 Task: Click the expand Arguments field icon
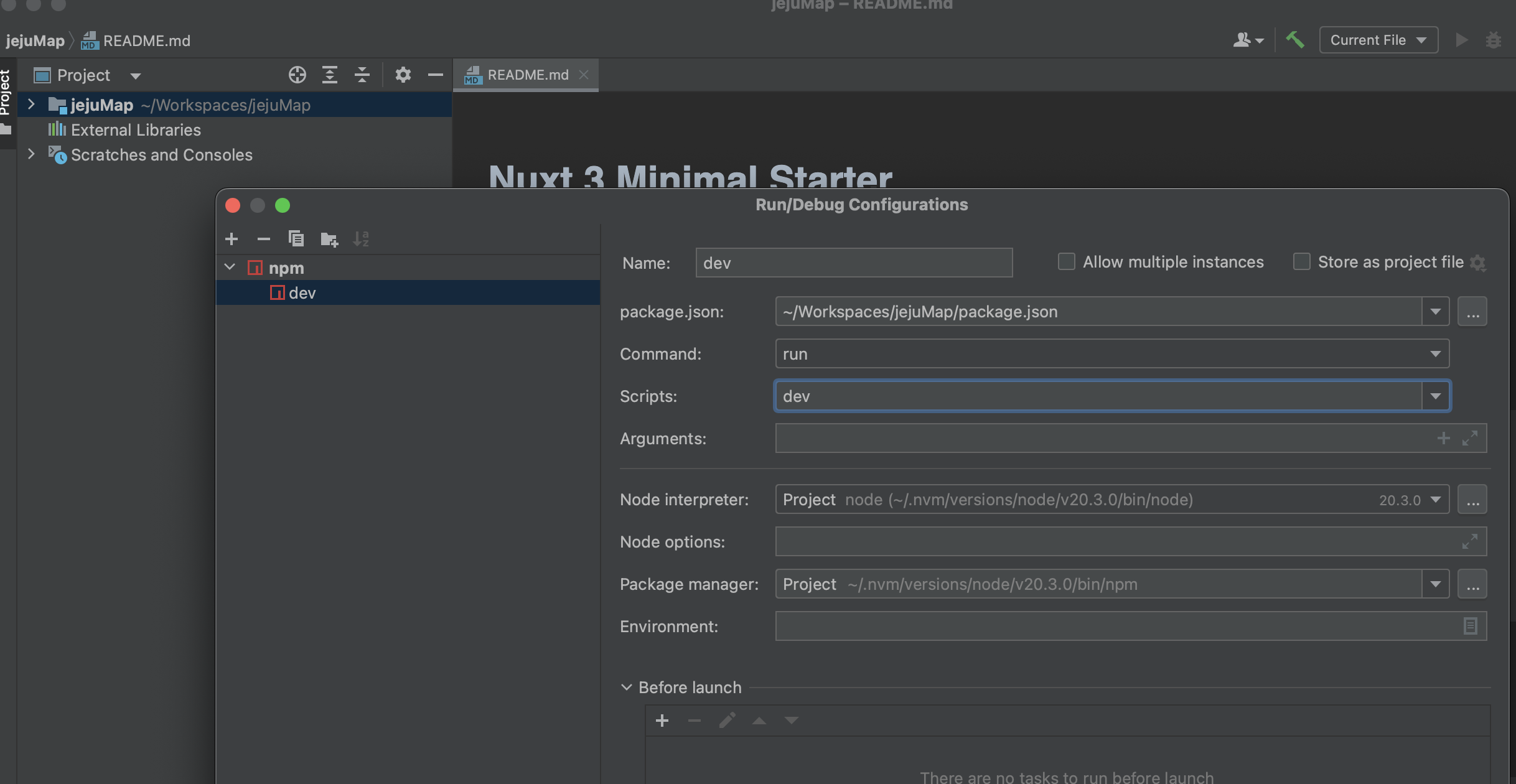1470,439
